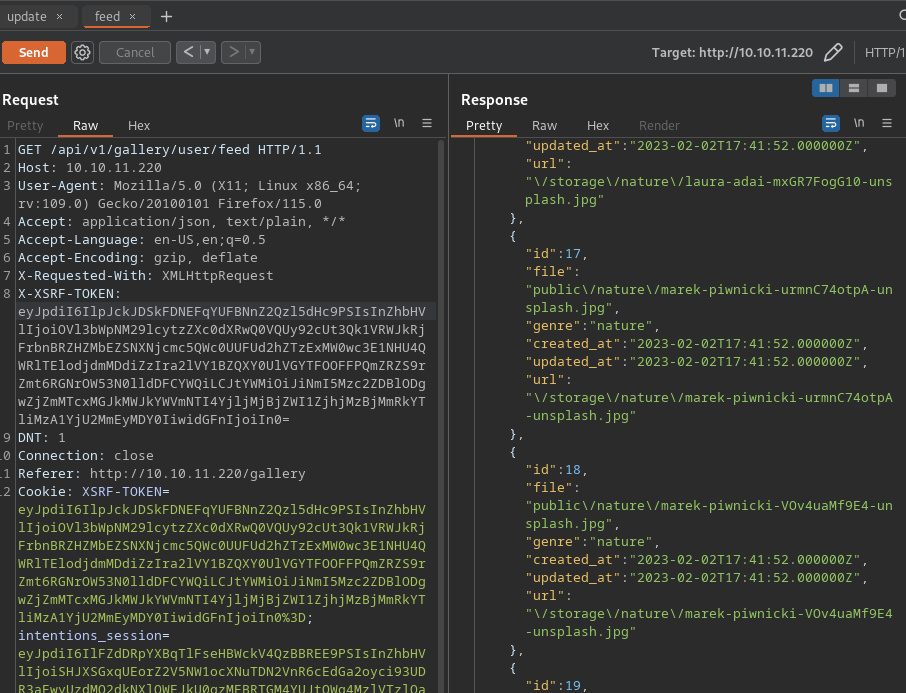Toggle line wrap in Request panel
The width and height of the screenshot is (906, 693).
pos(371,124)
